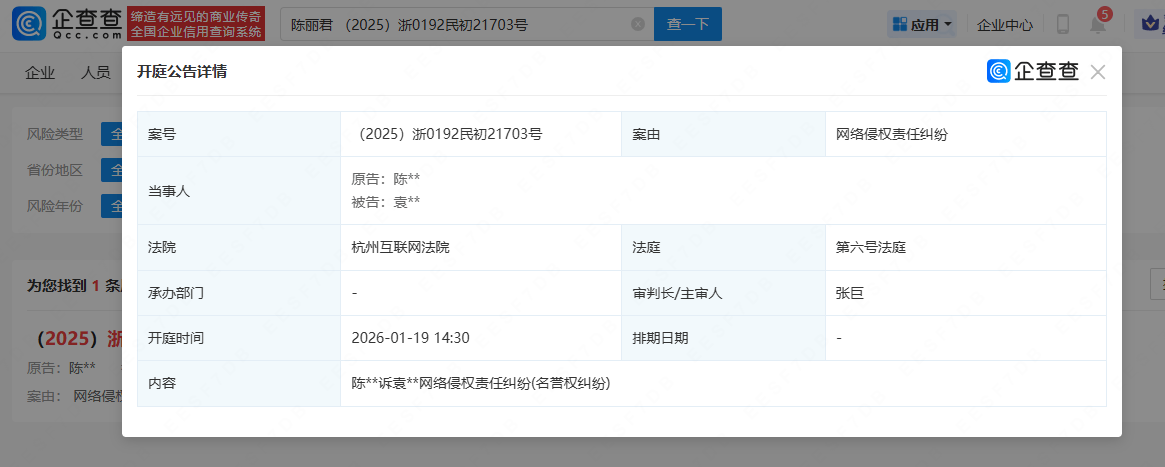Open 企业中心 in the header
Screen dimensions: 1165x467
(x=1004, y=24)
